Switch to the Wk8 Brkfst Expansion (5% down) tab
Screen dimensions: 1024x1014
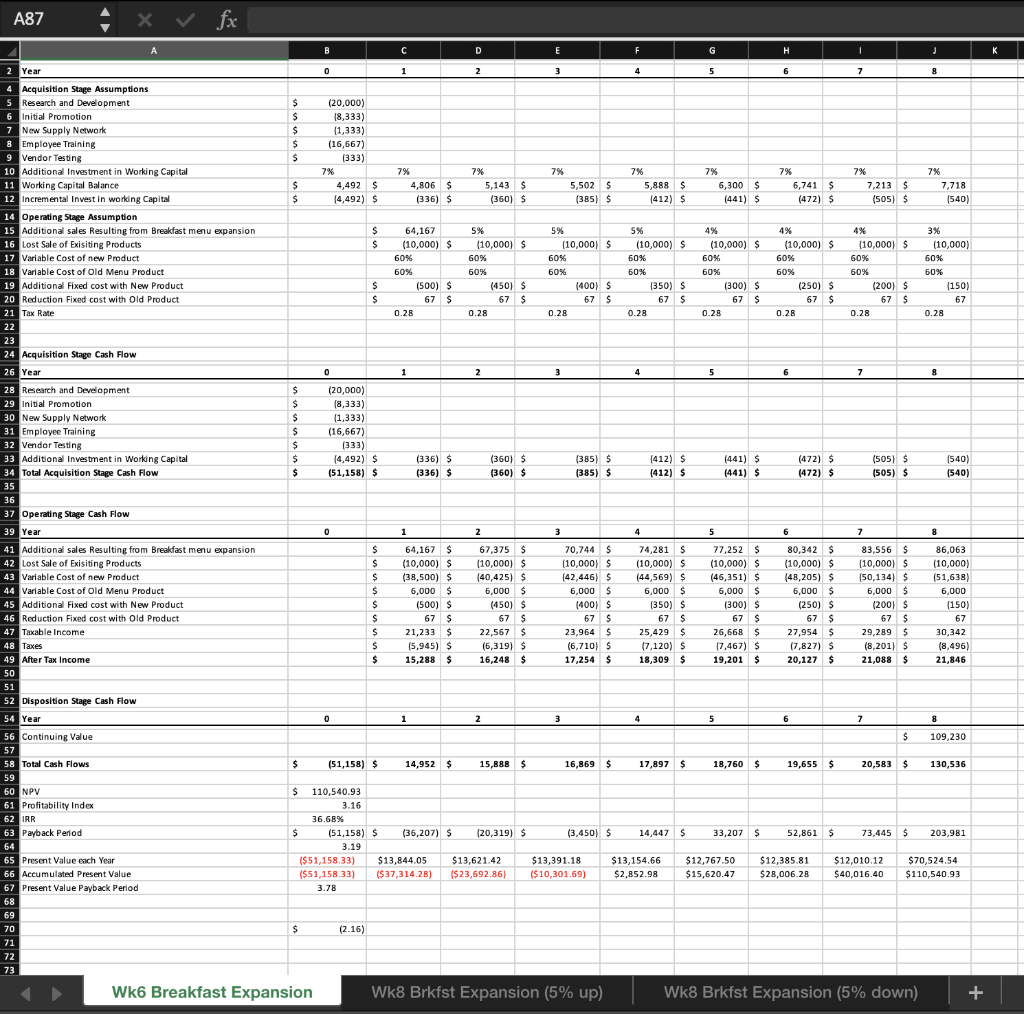(x=790, y=992)
